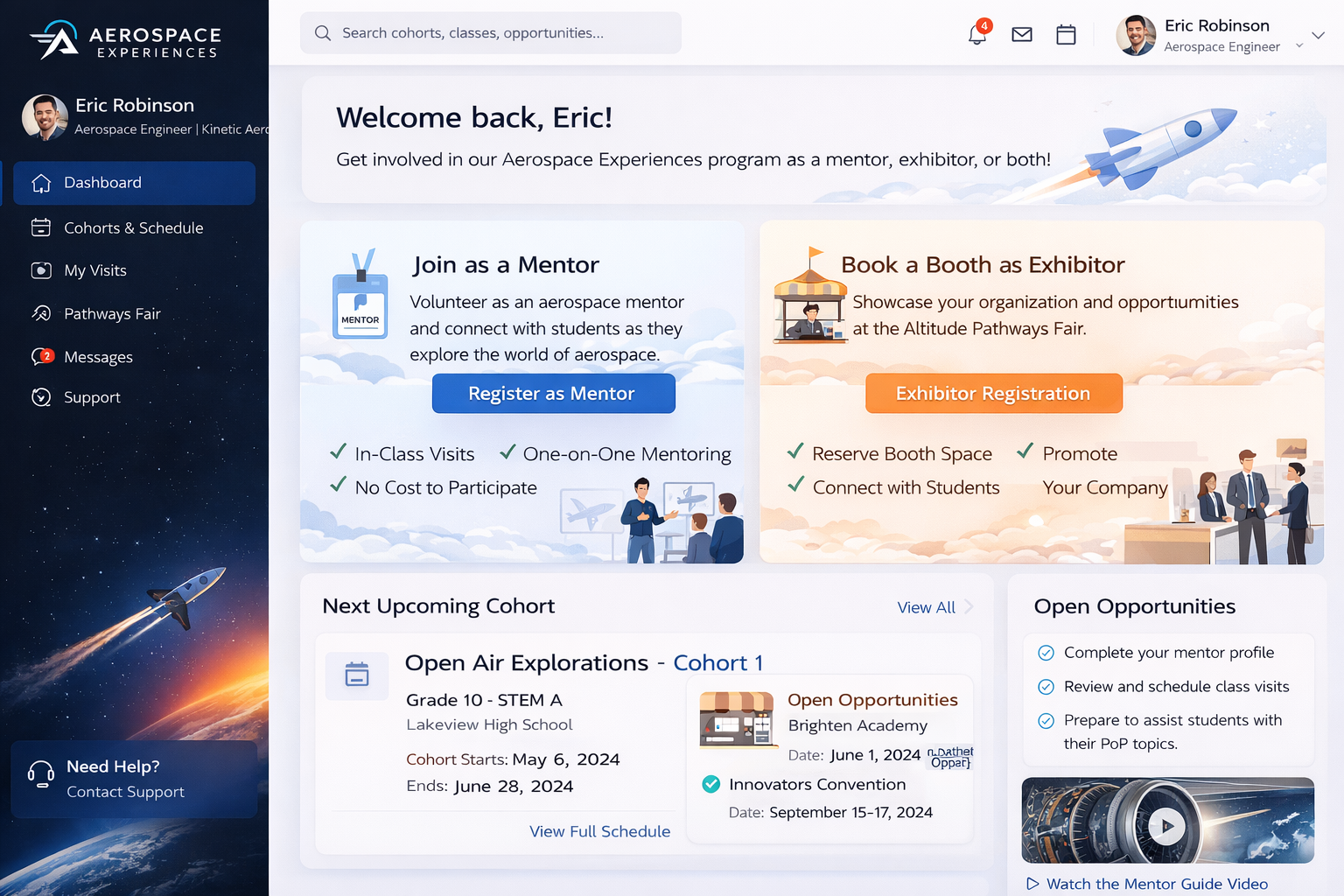Open the small chevron beside Aerospace Engineer
1344x896 pixels.
[x=1299, y=46]
